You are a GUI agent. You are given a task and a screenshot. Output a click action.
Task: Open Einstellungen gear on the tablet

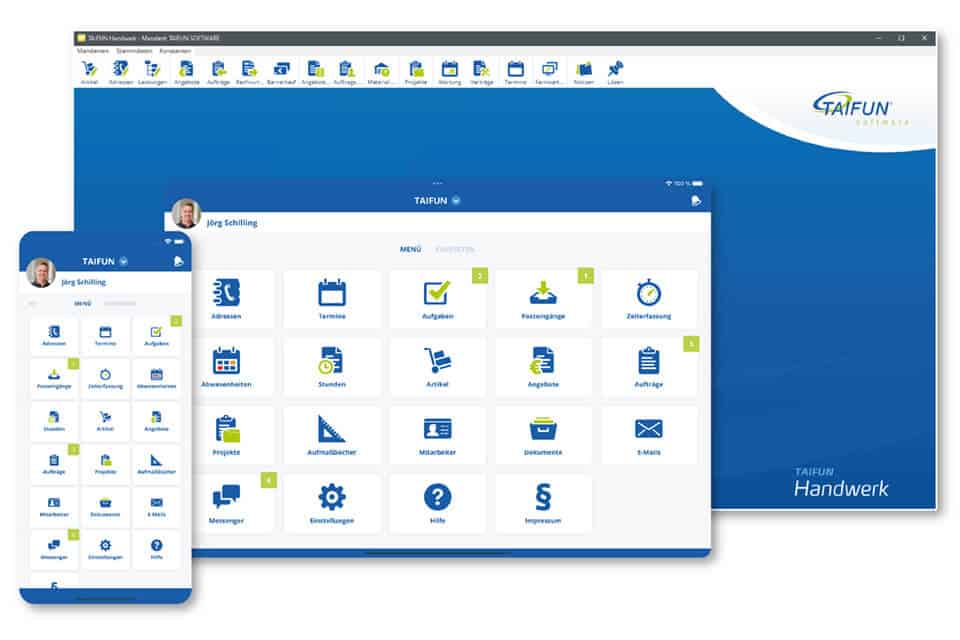click(332, 497)
